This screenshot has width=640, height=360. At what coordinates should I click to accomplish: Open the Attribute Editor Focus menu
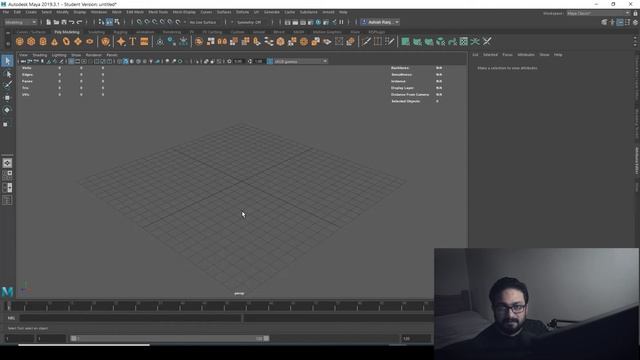click(x=507, y=54)
